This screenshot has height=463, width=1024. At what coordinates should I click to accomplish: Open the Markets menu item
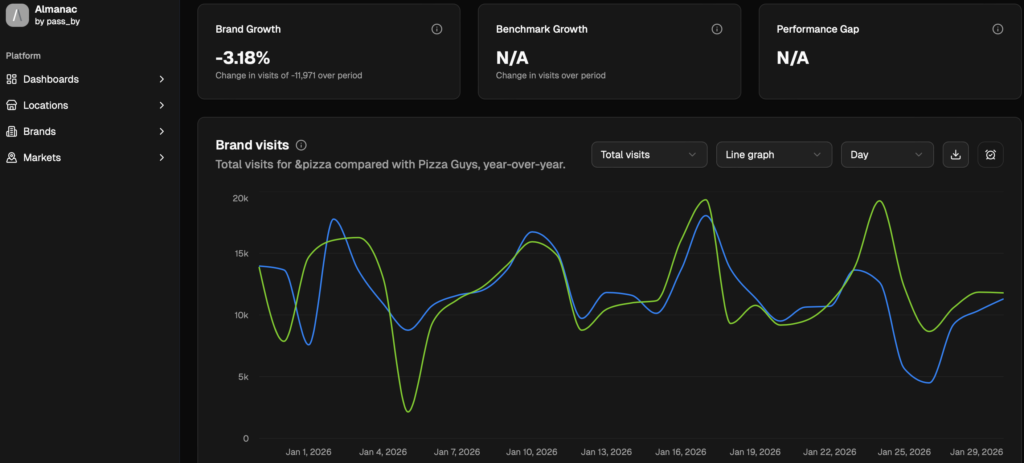pyautogui.click(x=42, y=157)
